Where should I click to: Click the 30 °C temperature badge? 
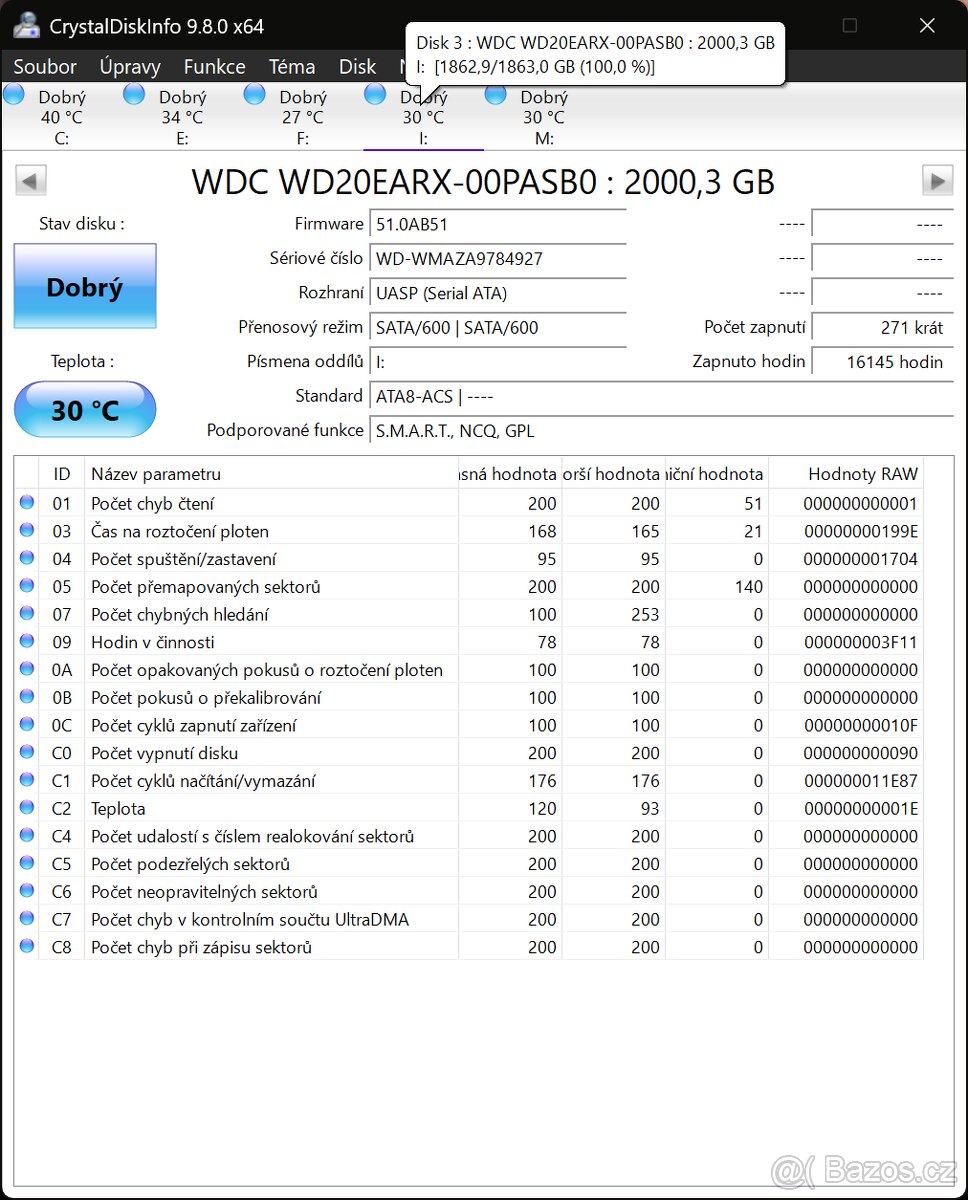coord(84,409)
